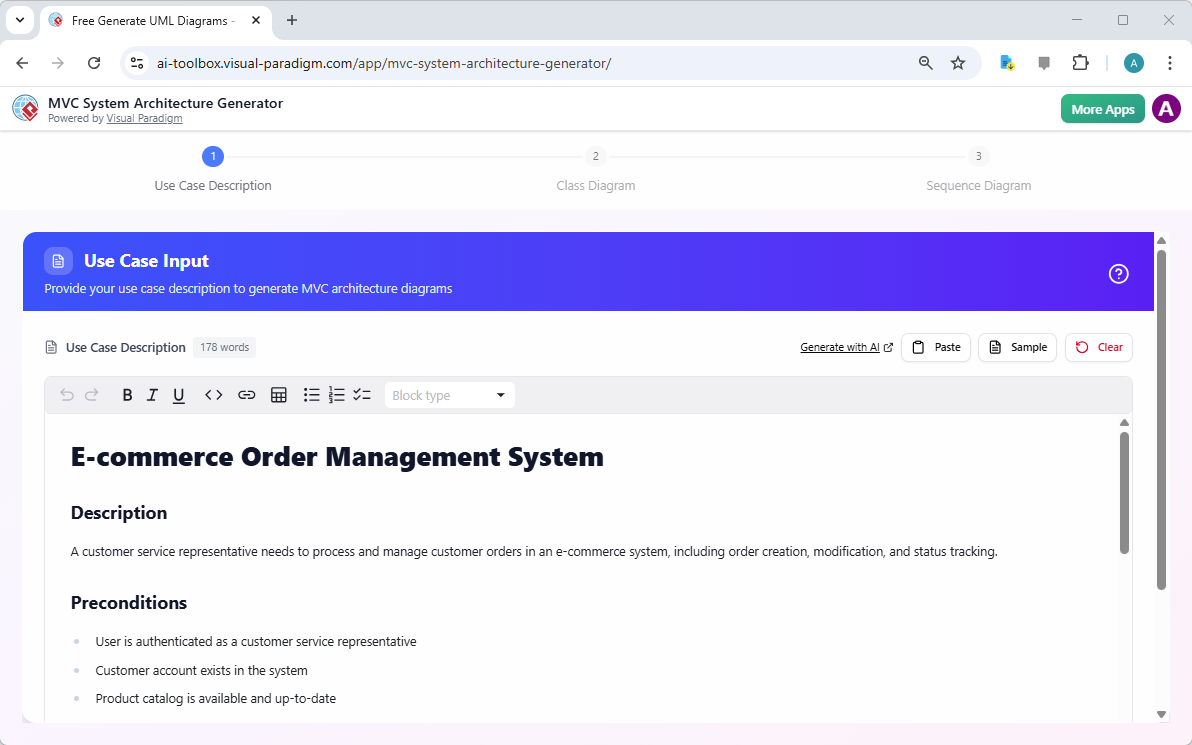Load the Sample use case description
The width and height of the screenshot is (1192, 745).
click(x=1017, y=347)
